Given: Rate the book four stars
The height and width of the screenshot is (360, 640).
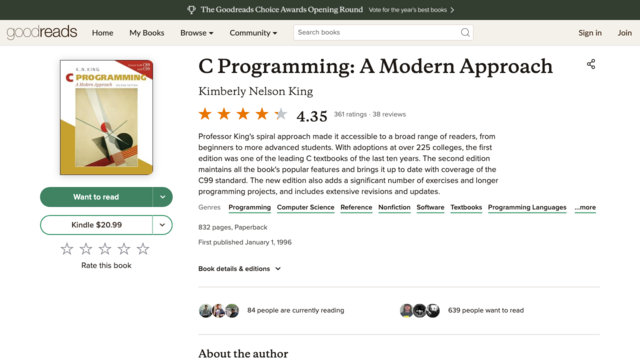Looking at the screenshot, I should tap(124, 249).
